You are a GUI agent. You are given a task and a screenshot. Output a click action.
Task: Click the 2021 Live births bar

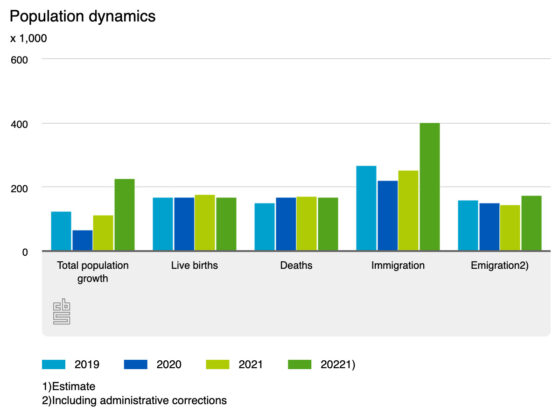205,222
